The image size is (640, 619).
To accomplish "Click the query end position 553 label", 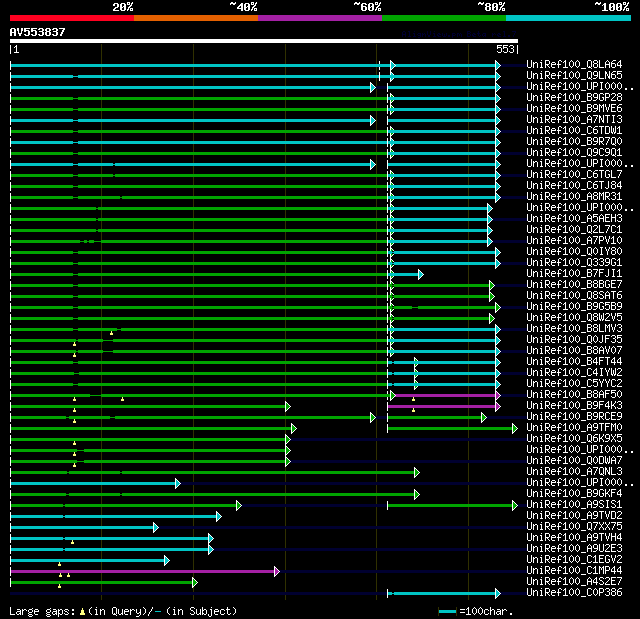I will tap(505, 49).
